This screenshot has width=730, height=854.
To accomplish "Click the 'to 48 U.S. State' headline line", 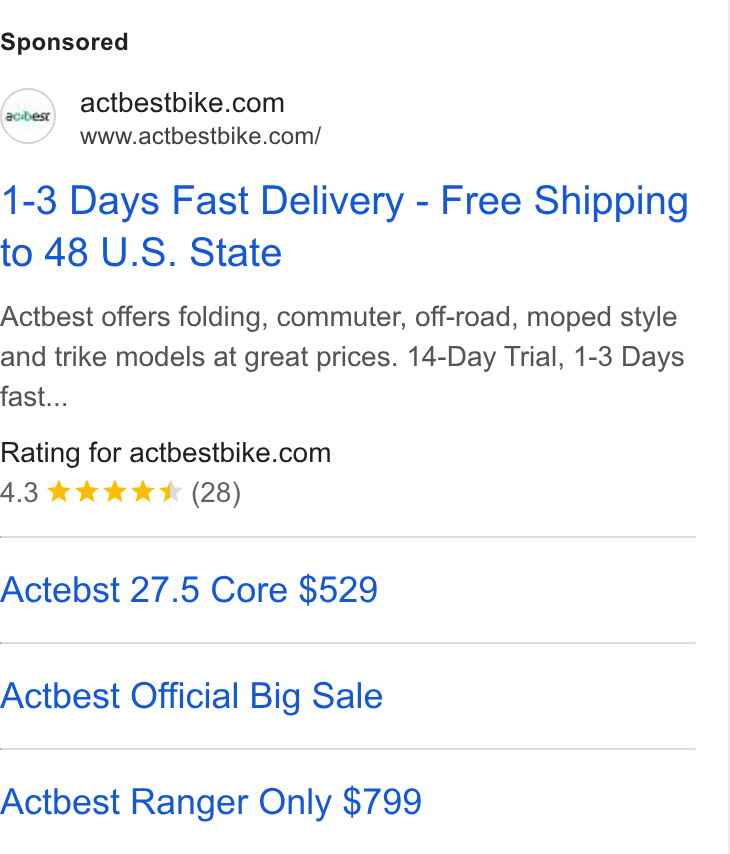I will point(141,252).
